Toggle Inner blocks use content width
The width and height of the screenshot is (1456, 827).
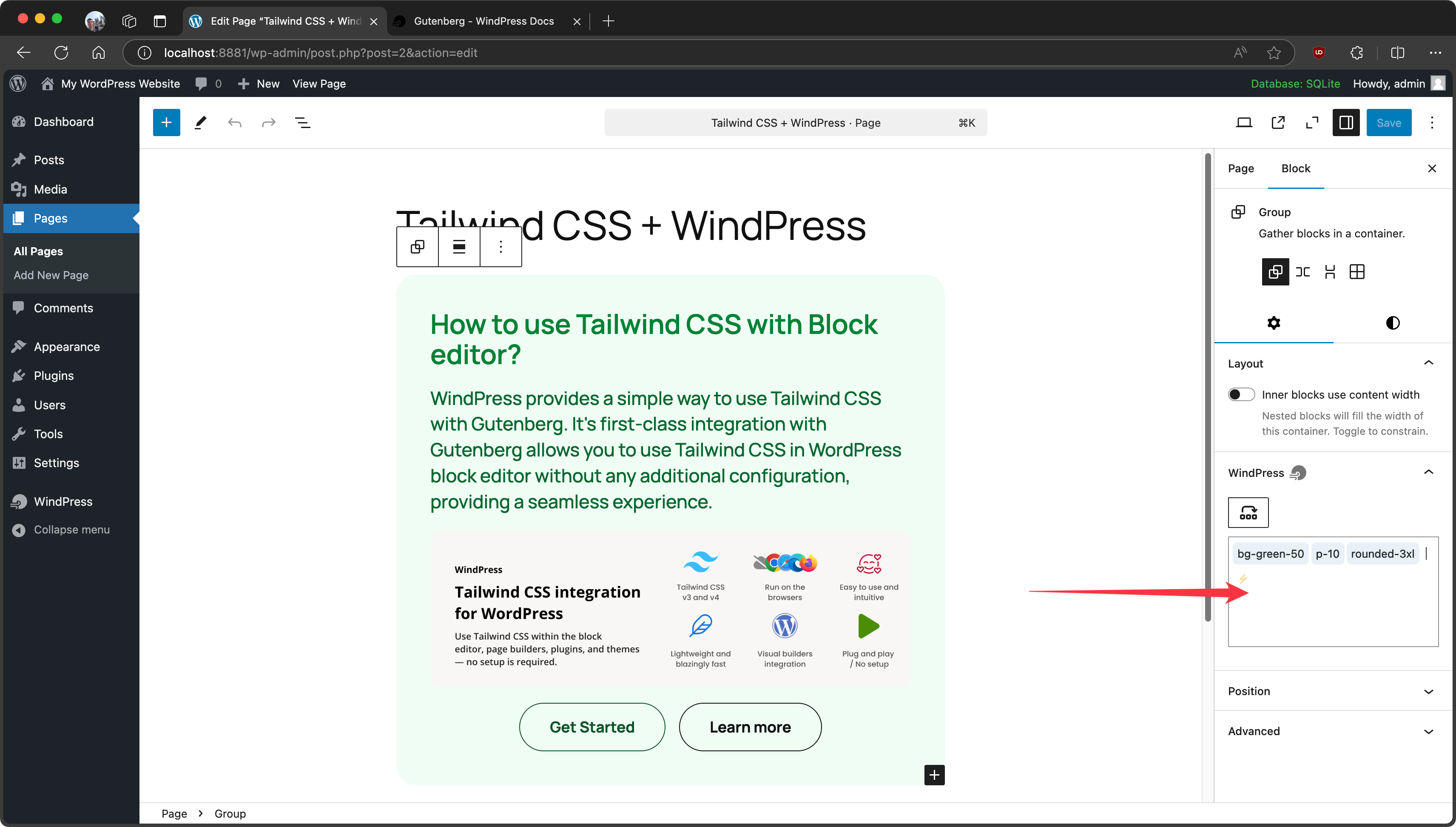(x=1241, y=395)
